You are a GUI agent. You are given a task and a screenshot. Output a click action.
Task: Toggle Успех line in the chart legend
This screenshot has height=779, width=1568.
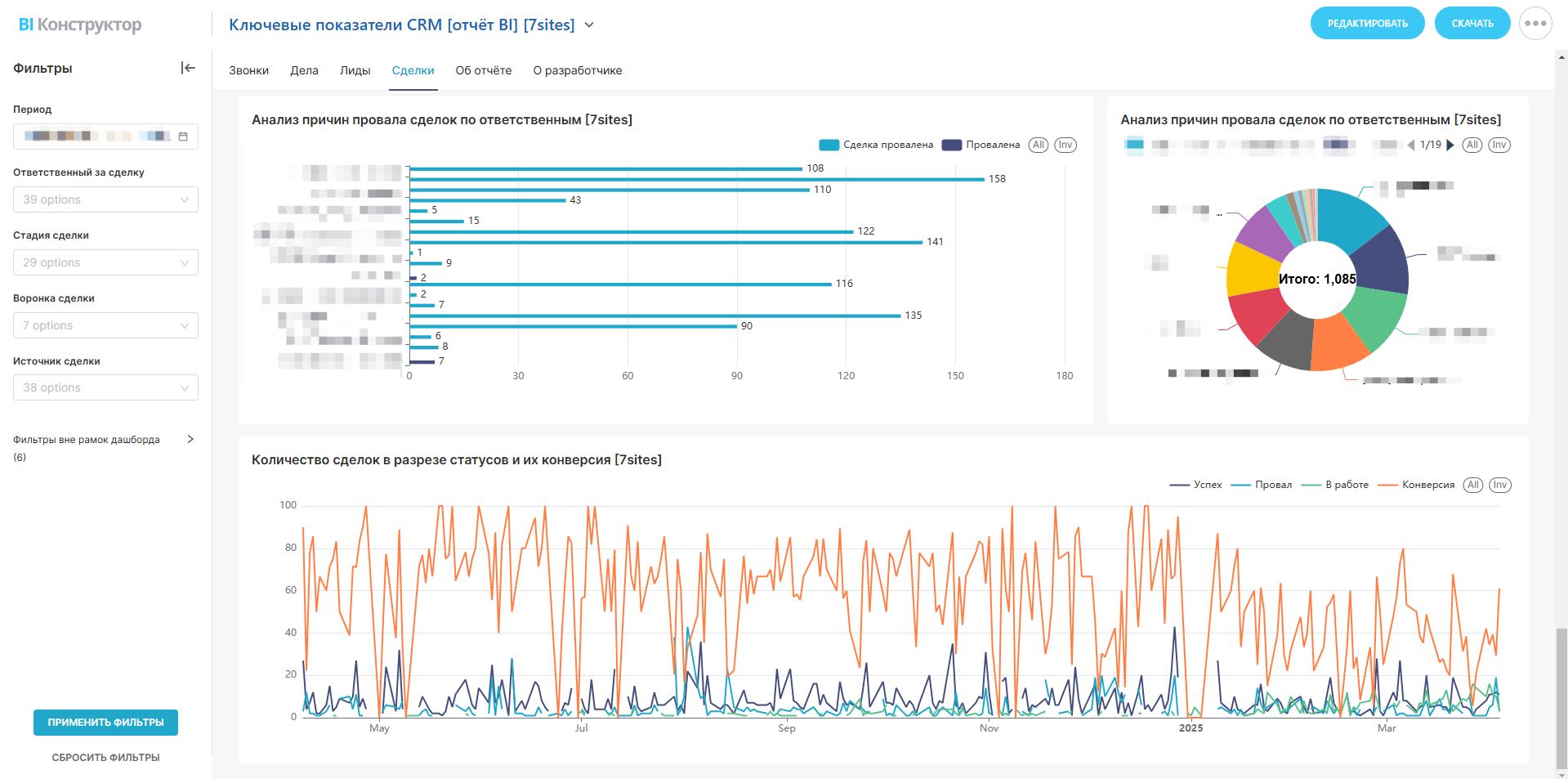coord(1195,485)
